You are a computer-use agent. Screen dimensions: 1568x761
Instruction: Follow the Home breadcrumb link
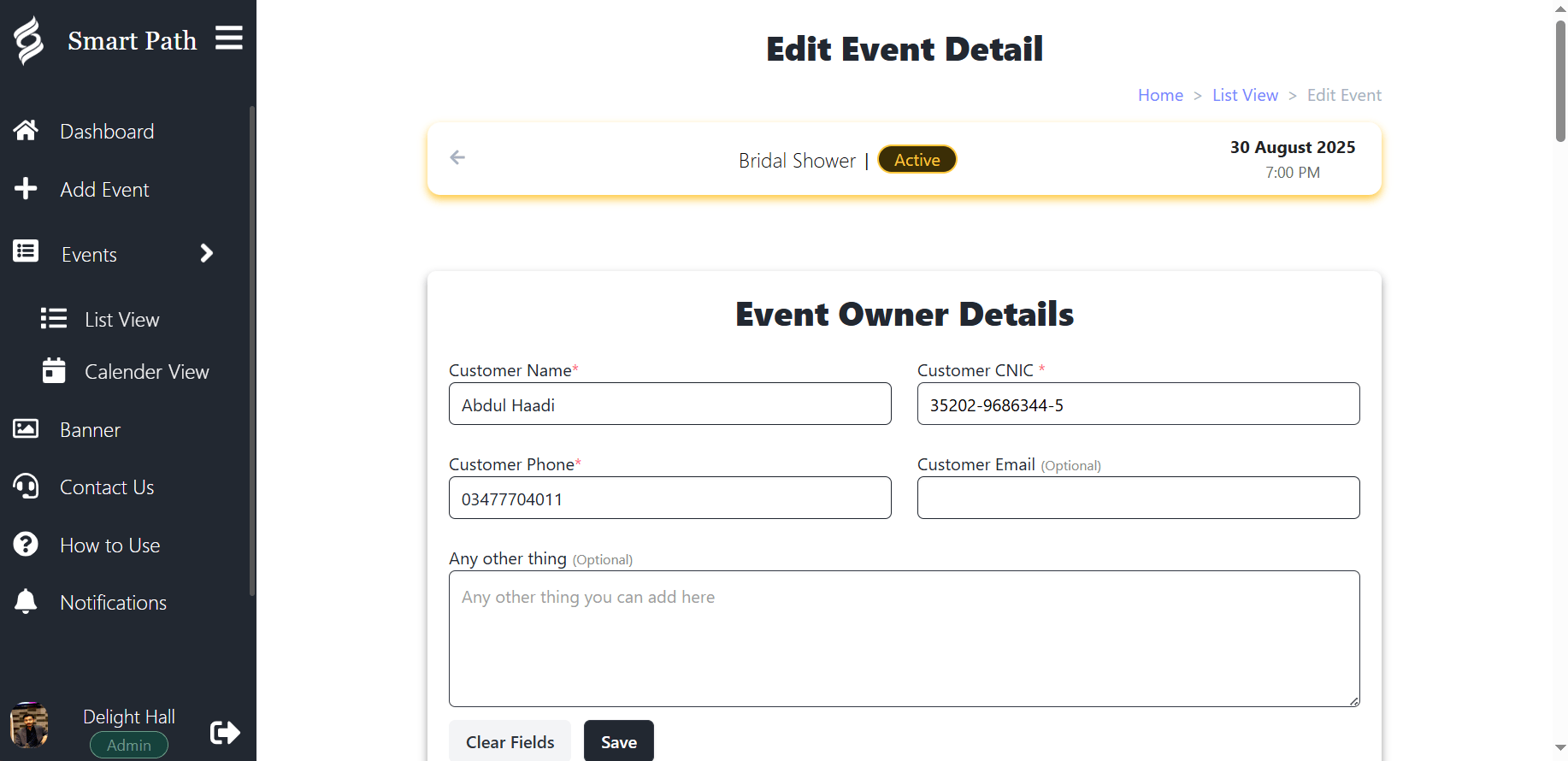point(1160,95)
